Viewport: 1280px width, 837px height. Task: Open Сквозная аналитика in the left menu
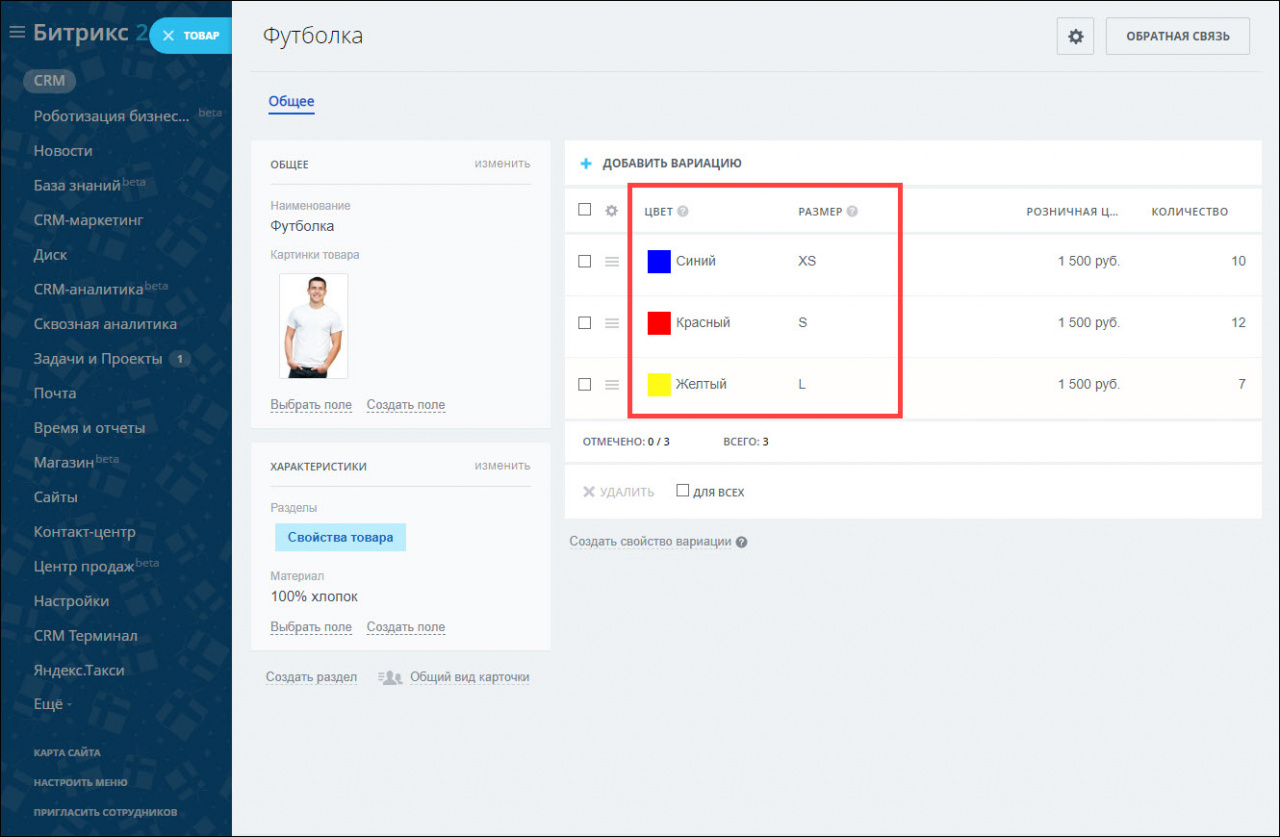pyautogui.click(x=105, y=324)
